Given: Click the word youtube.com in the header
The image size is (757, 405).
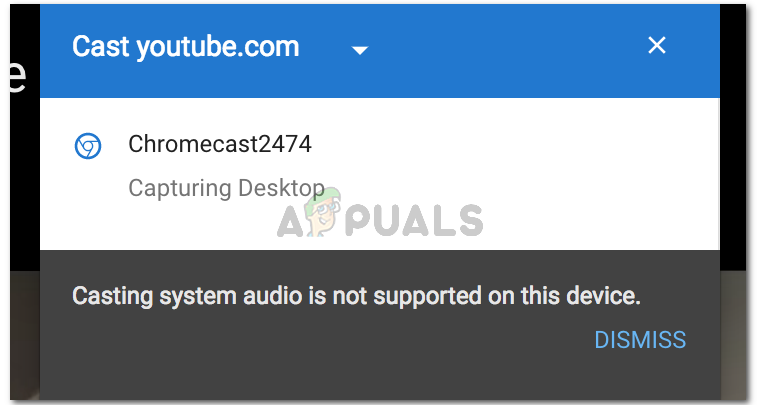Looking at the screenshot, I should [218, 47].
